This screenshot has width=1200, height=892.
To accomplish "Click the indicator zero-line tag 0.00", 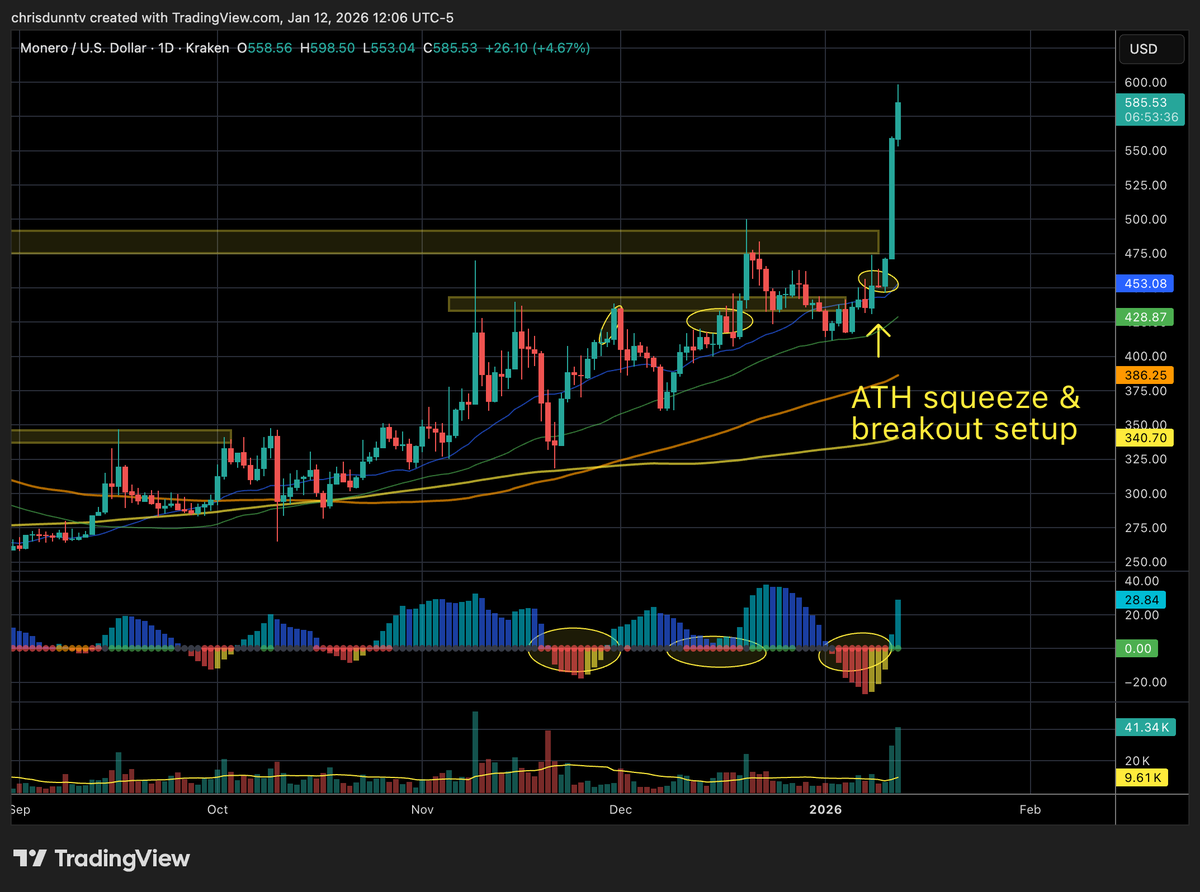I will [1139, 648].
